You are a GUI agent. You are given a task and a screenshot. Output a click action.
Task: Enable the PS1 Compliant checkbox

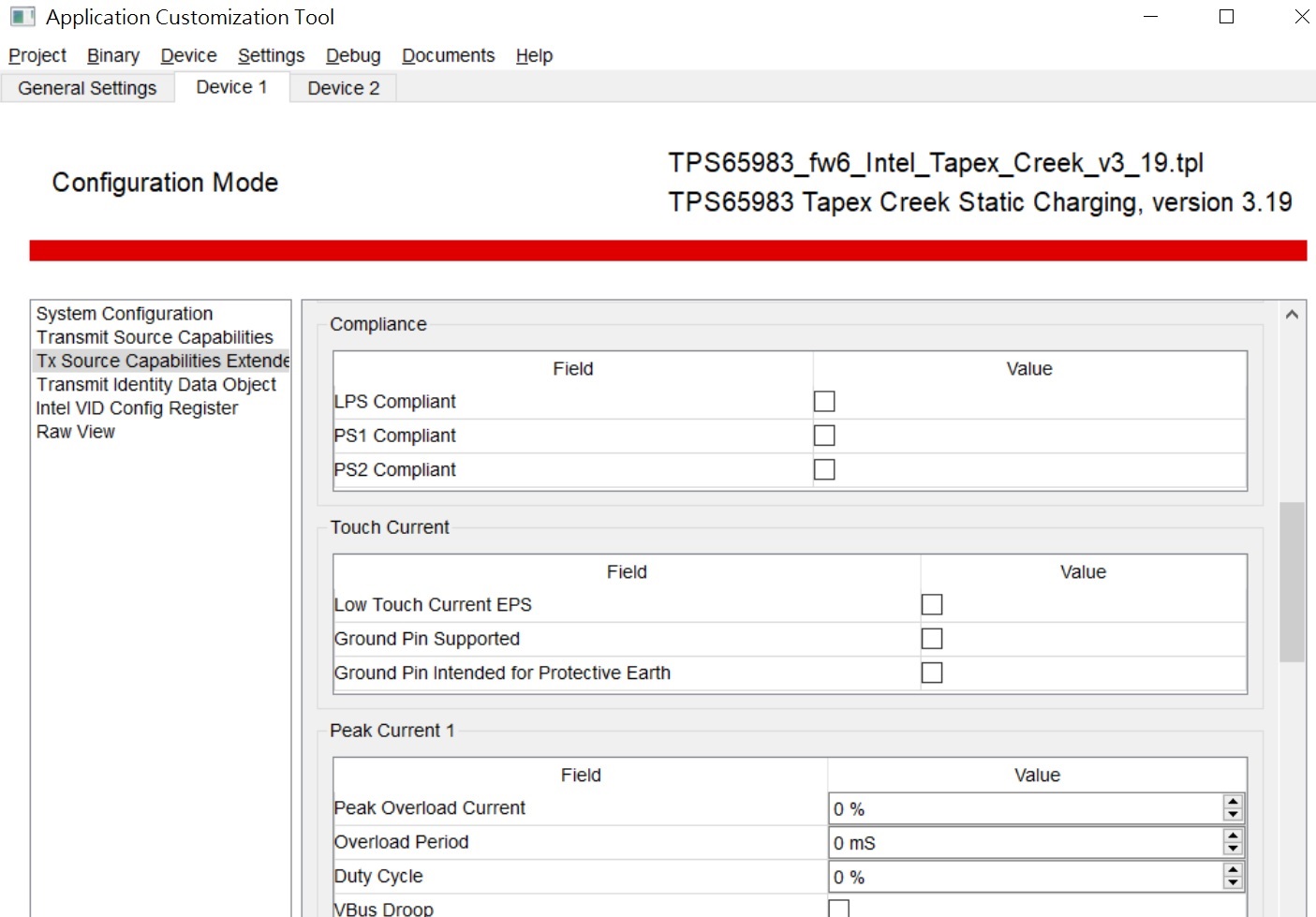click(x=824, y=436)
